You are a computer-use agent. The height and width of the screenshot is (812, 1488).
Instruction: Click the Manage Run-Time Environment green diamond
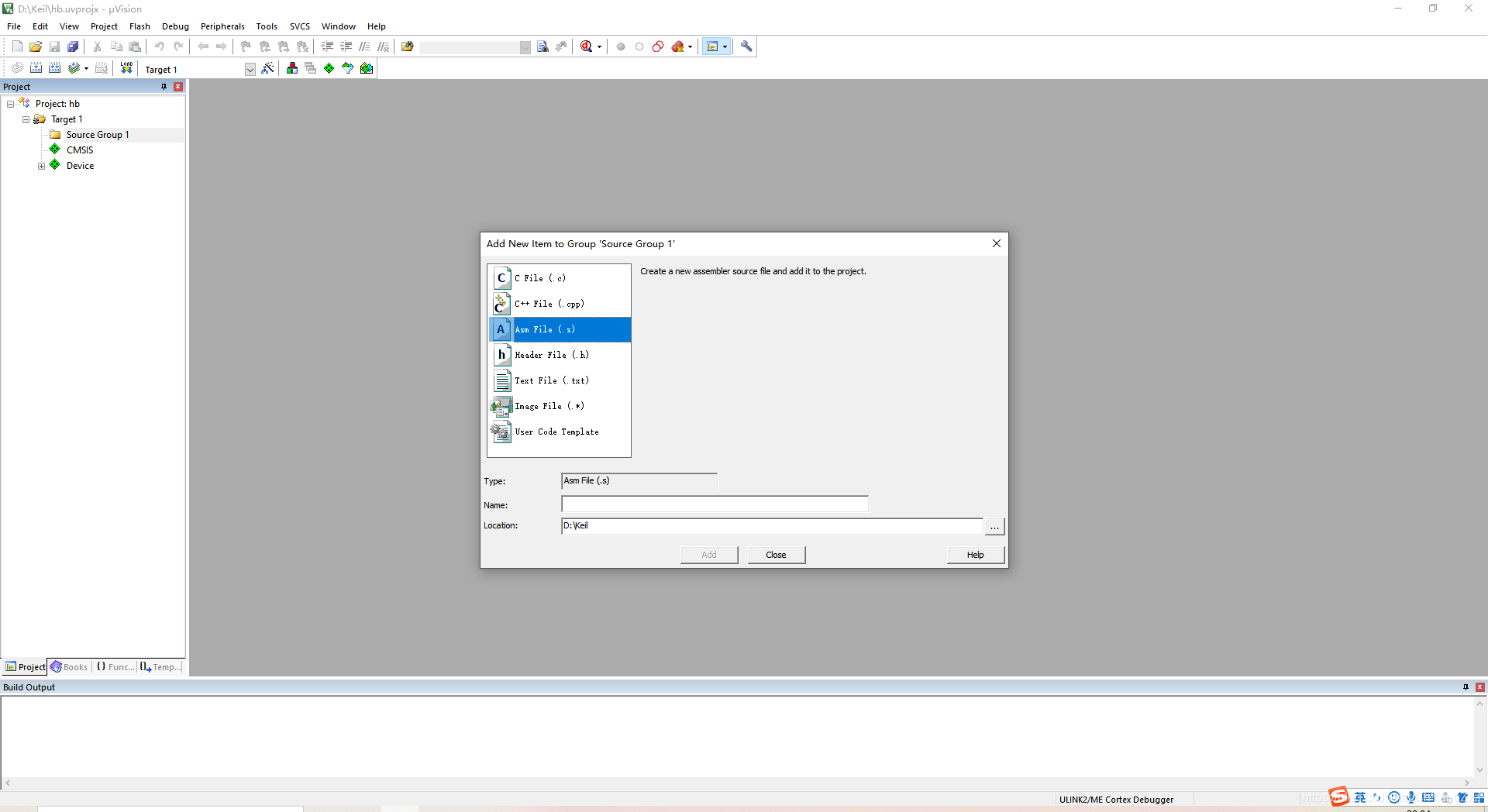[x=329, y=68]
